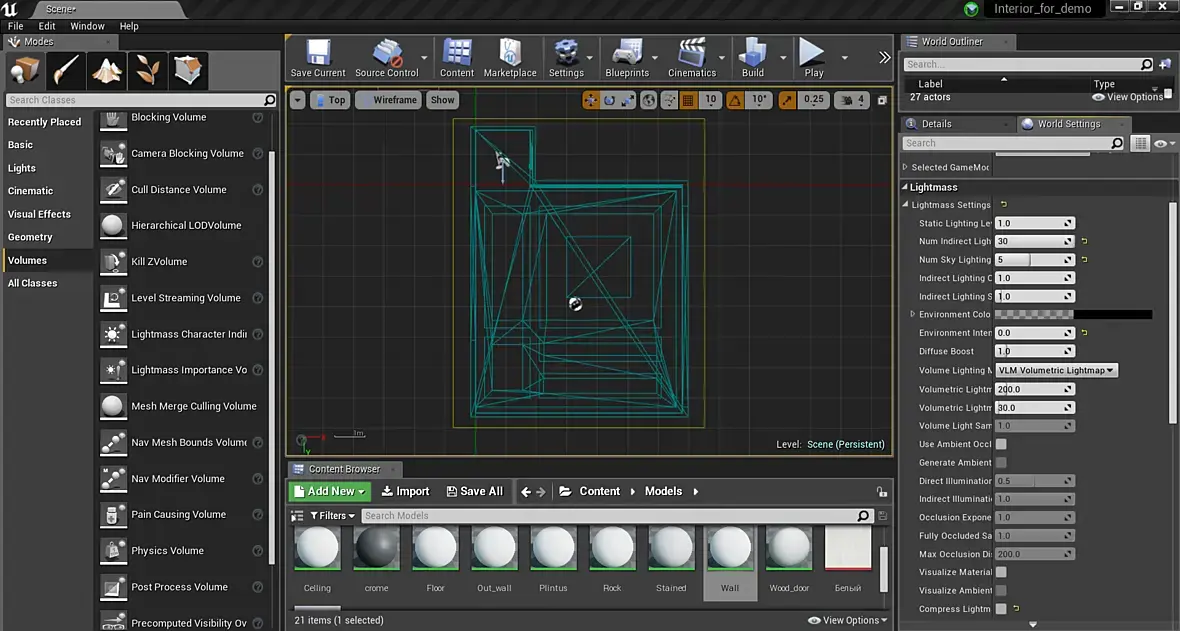Screen dimensions: 1180x631
Task: Collapse the Lightmass section
Action: (x=905, y=187)
